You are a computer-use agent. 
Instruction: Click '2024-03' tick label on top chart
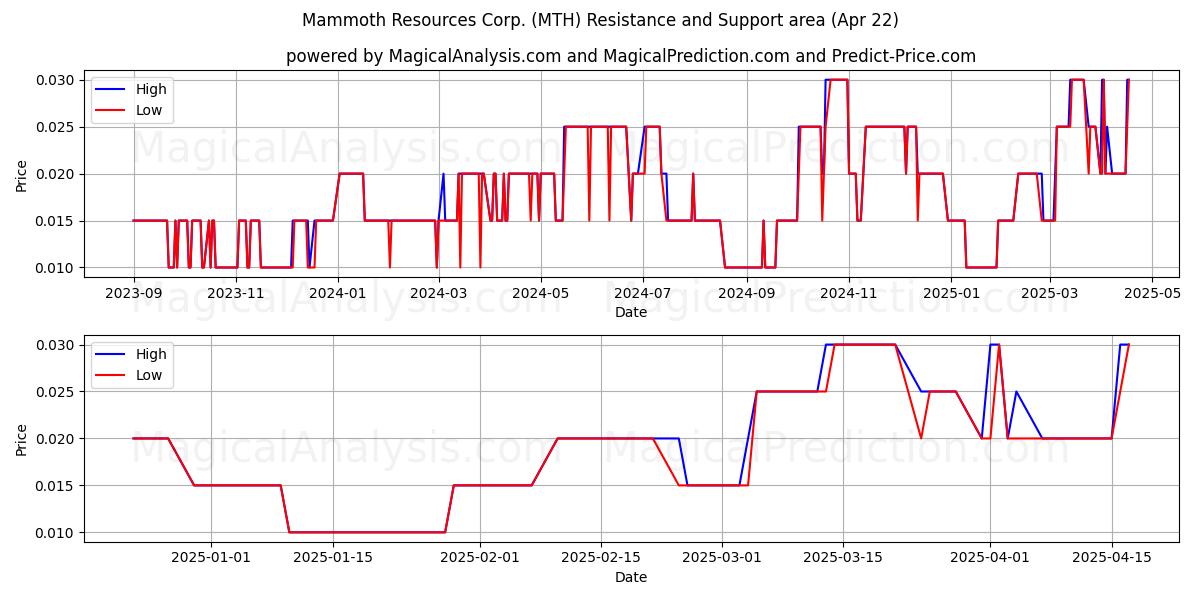(x=438, y=293)
